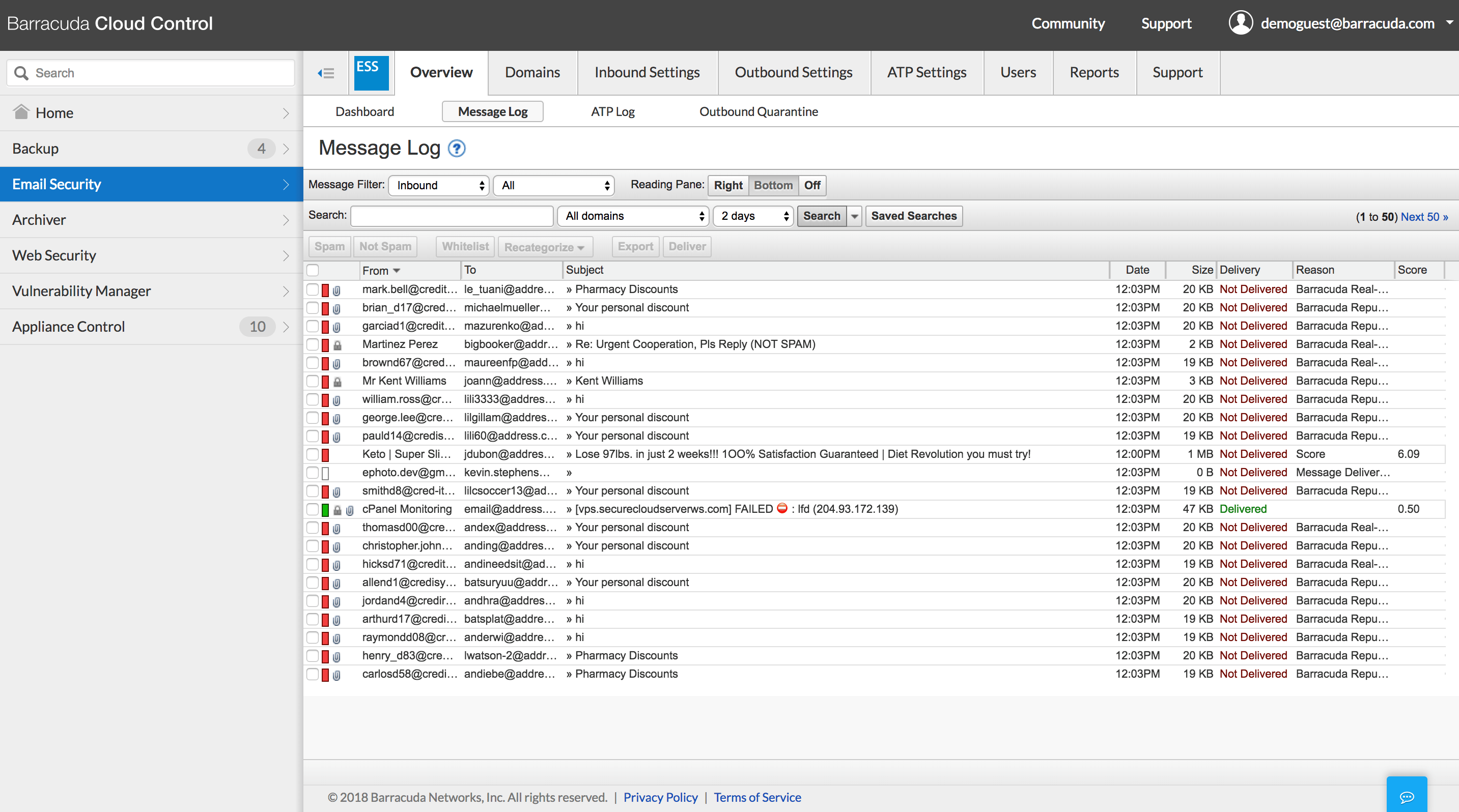The height and width of the screenshot is (812, 1459).
Task: Click the ESS product icon
Action: click(x=371, y=73)
